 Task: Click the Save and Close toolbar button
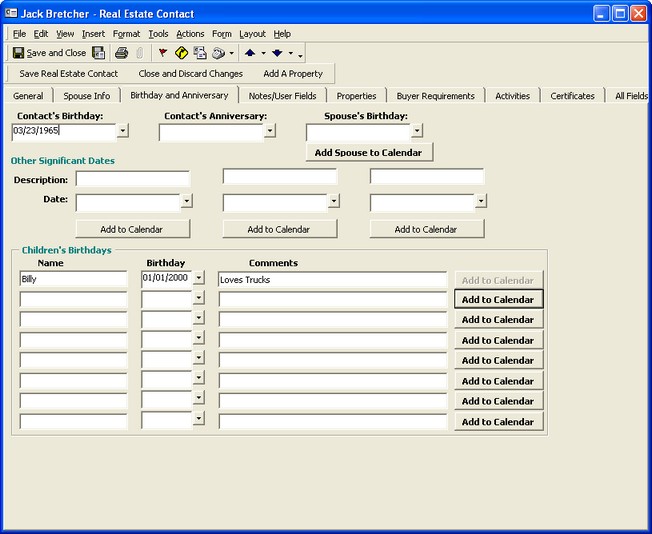click(48, 53)
